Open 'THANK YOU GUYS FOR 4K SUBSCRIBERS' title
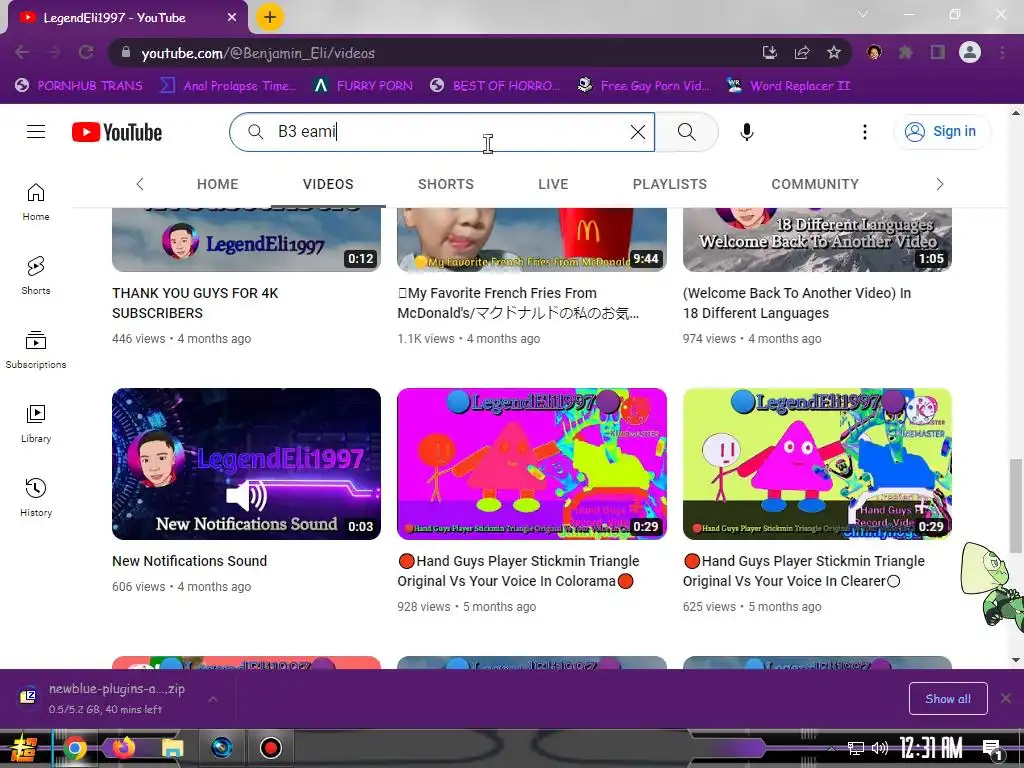 coord(195,303)
